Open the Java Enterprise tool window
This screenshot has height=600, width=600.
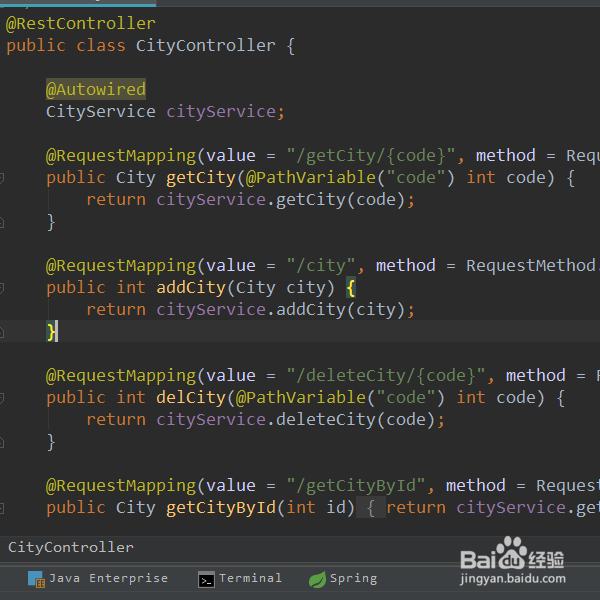point(98,578)
